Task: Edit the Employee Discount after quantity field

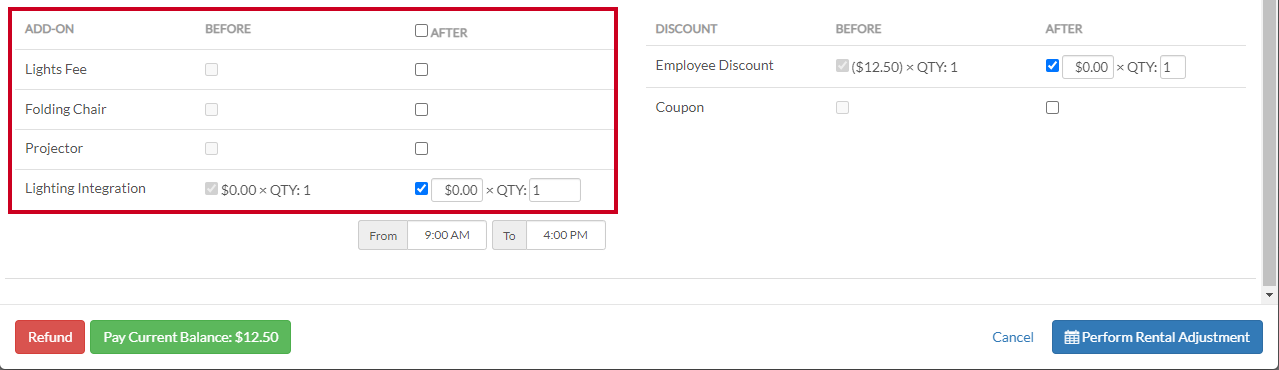Action: tap(1173, 67)
